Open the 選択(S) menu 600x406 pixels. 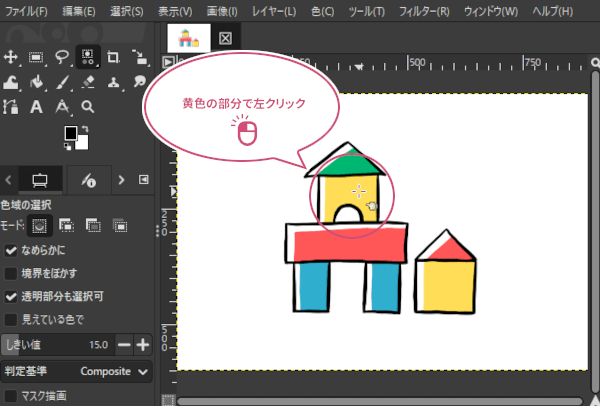point(127,11)
